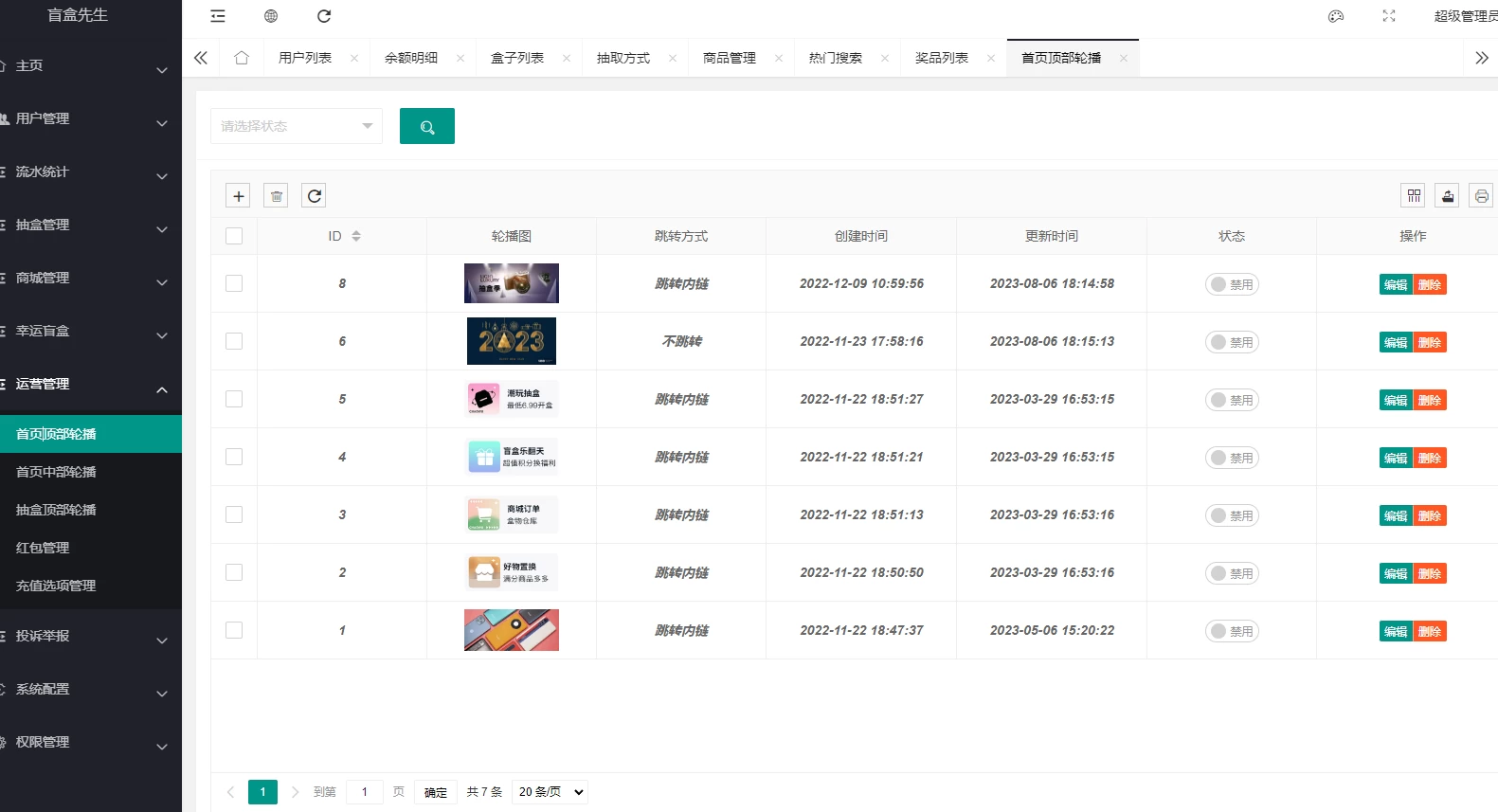Open 红包管理 in the sidebar
This screenshot has width=1498, height=812.
coord(43,548)
